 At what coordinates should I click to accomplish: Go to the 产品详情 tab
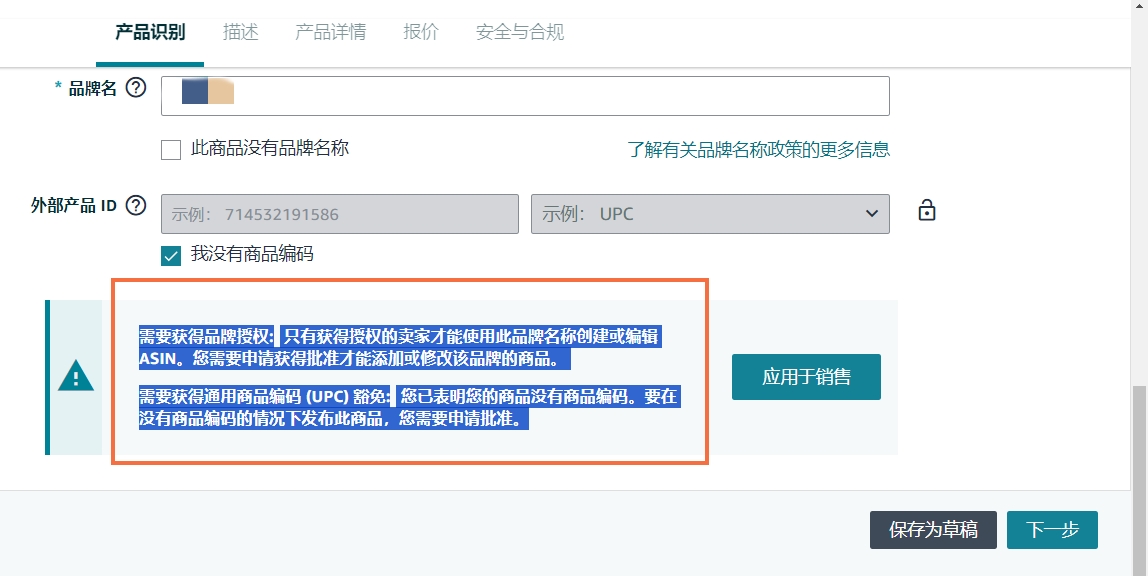click(330, 32)
